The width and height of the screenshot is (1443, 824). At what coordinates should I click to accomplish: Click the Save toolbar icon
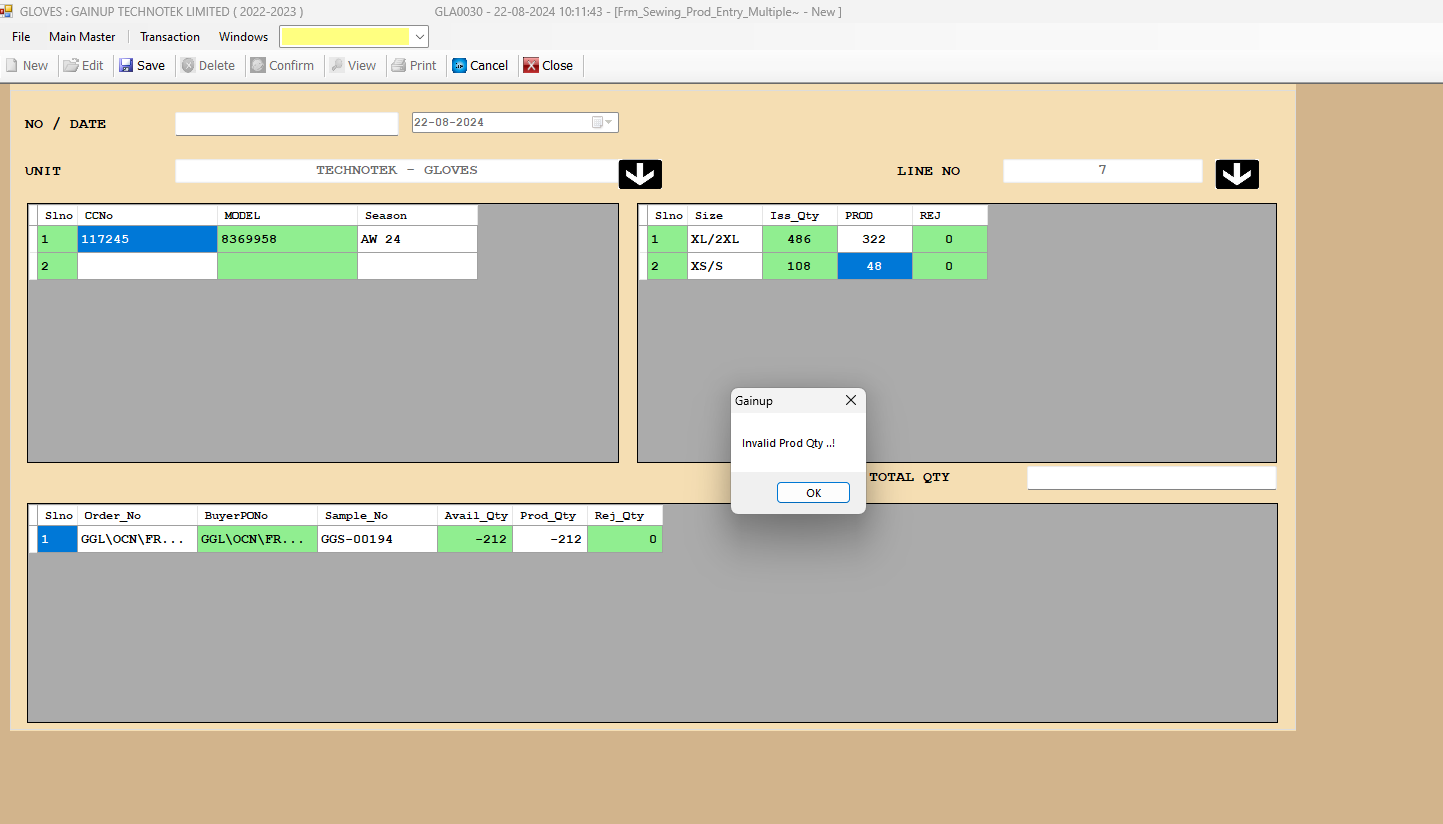[126, 66]
